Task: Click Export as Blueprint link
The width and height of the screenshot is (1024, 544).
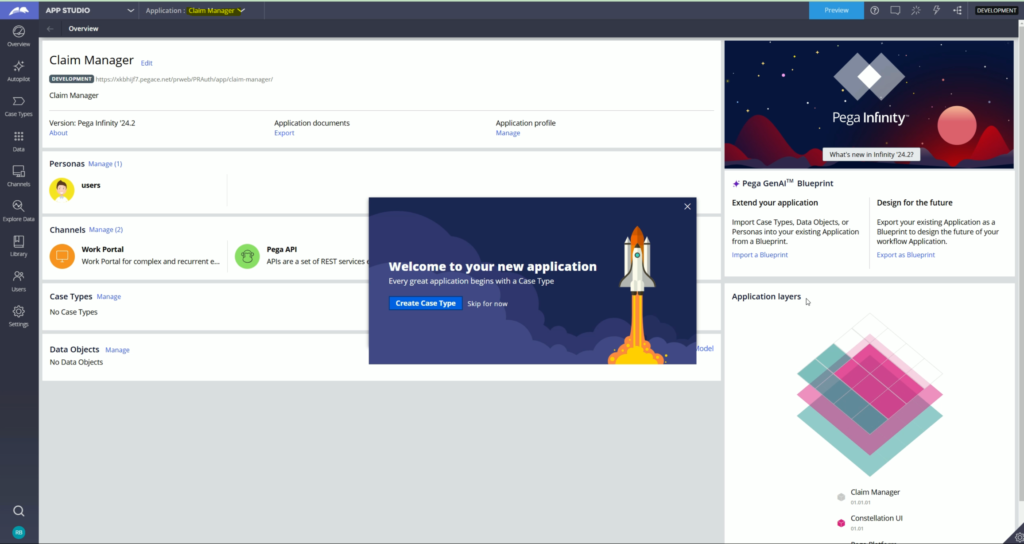Action: click(906, 255)
